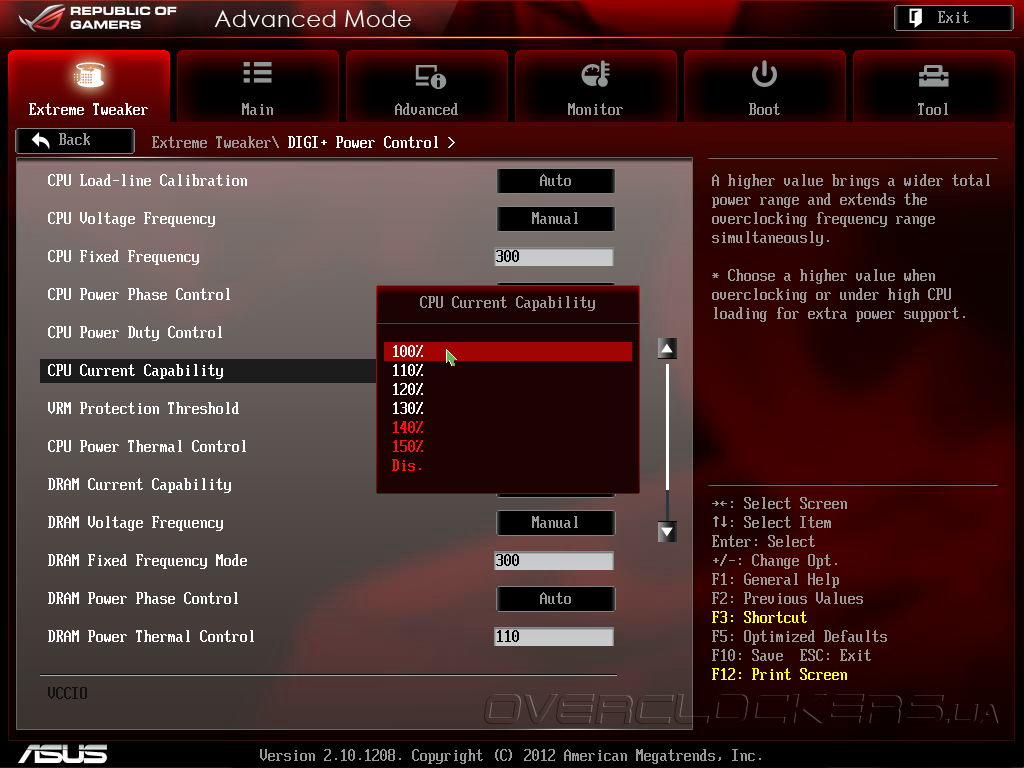Open the Monitor gauge icon
Image resolution: width=1024 pixels, height=768 pixels.
(596, 74)
